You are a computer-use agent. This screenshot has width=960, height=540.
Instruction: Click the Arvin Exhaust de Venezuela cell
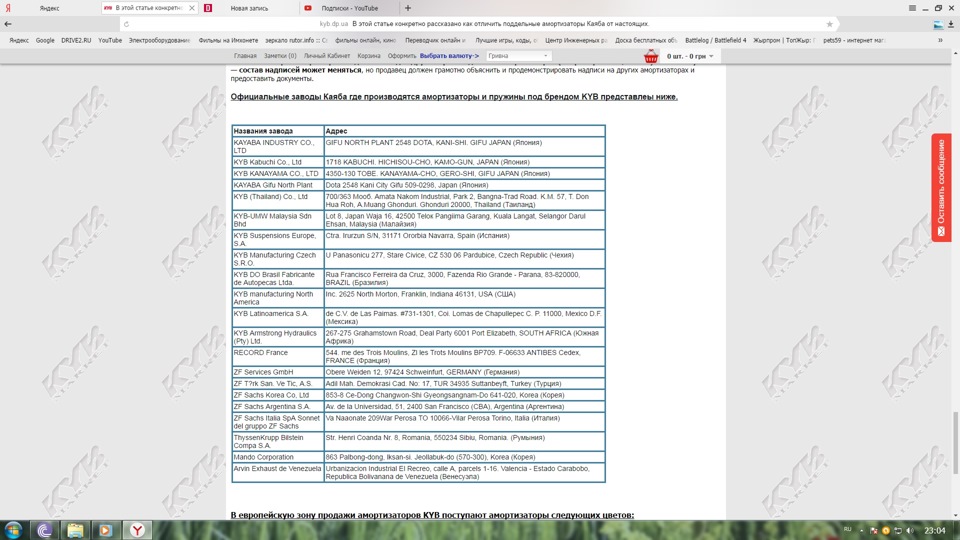pos(278,473)
